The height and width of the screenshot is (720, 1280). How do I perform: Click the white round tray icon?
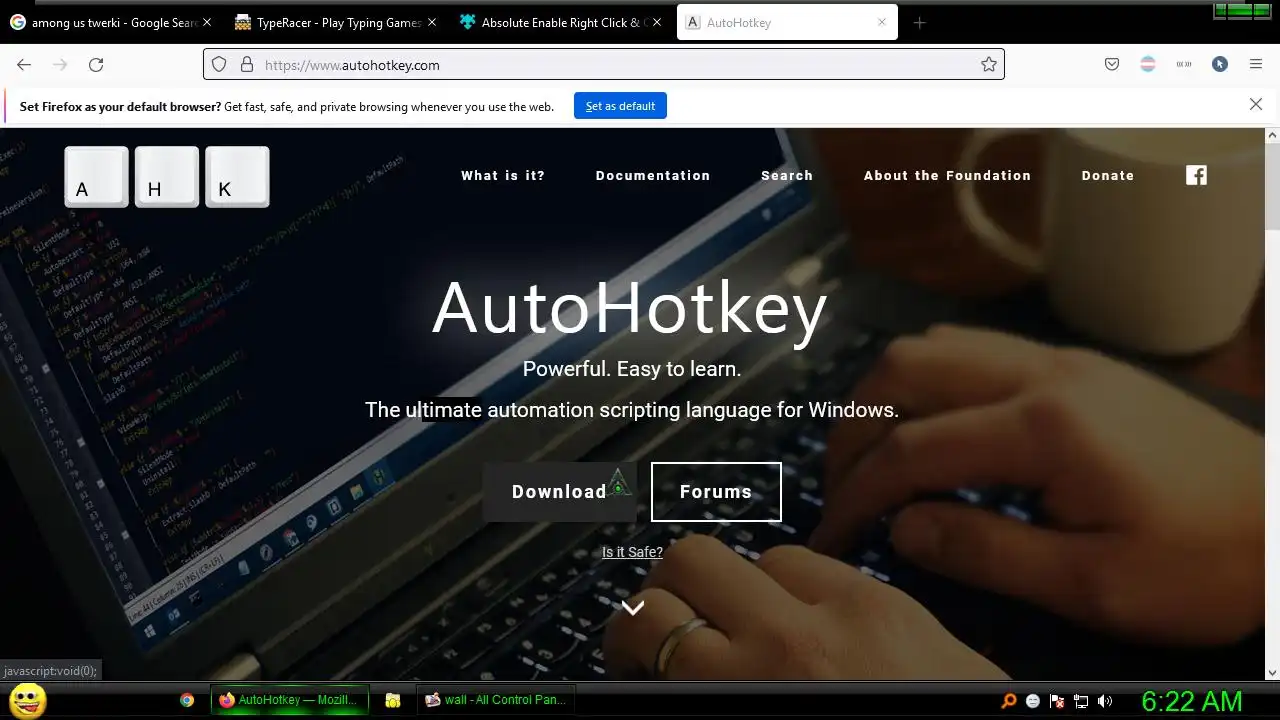[x=1033, y=701]
